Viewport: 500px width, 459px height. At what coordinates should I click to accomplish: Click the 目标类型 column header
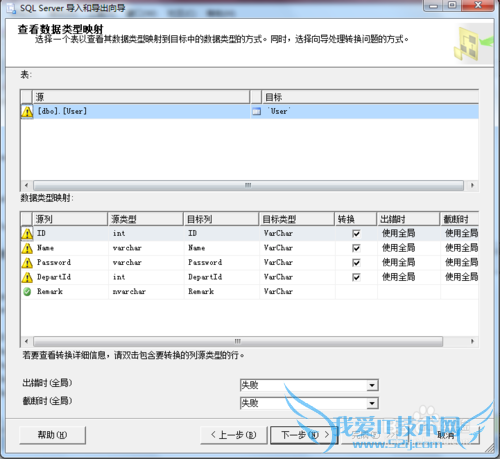(x=297, y=219)
